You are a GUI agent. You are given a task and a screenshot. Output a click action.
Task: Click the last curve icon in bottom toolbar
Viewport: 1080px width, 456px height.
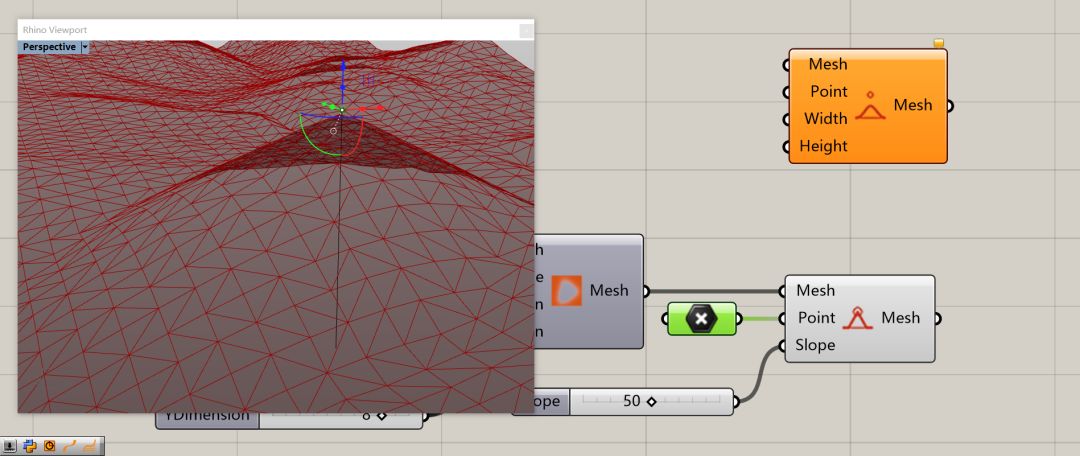pyautogui.click(x=89, y=446)
